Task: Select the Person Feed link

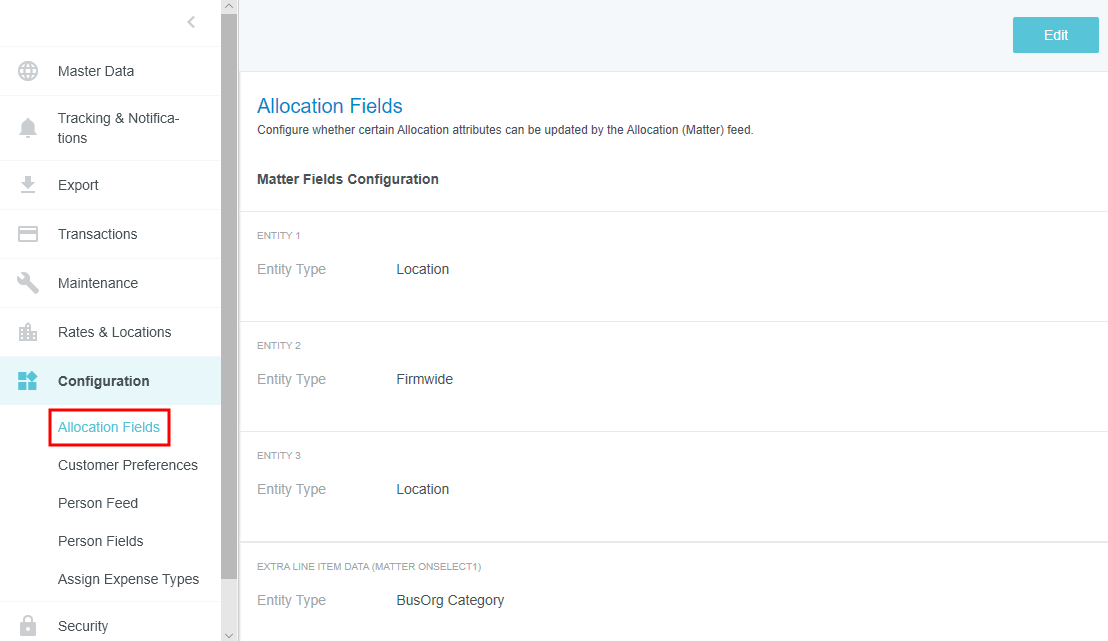Action: [98, 503]
